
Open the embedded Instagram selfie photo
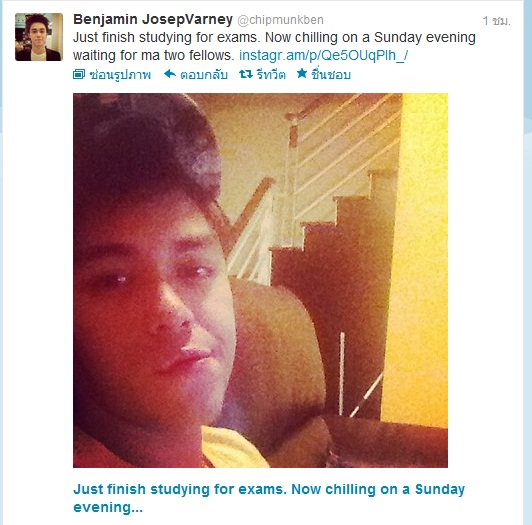pyautogui.click(x=260, y=280)
